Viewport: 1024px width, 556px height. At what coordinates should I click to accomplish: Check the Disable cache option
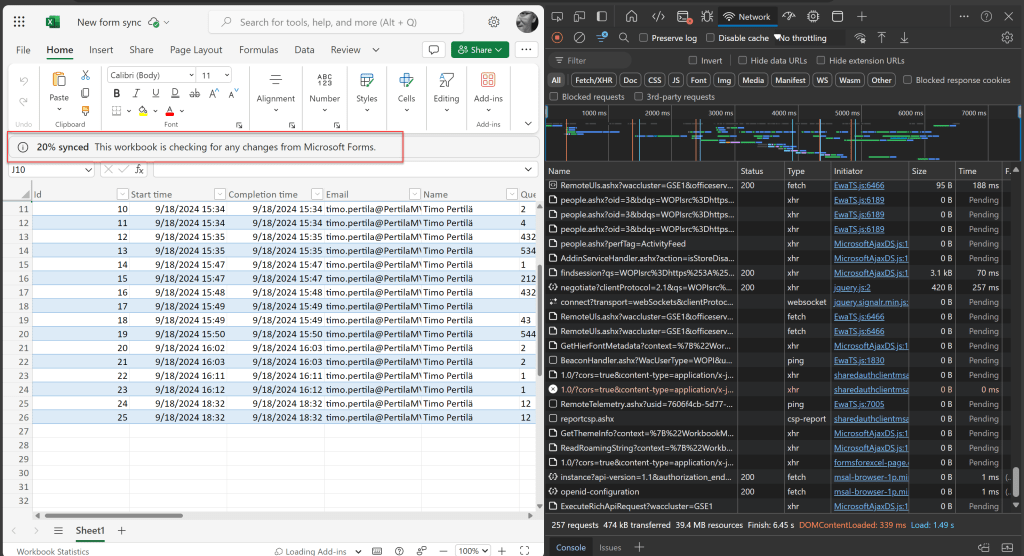[x=711, y=38]
